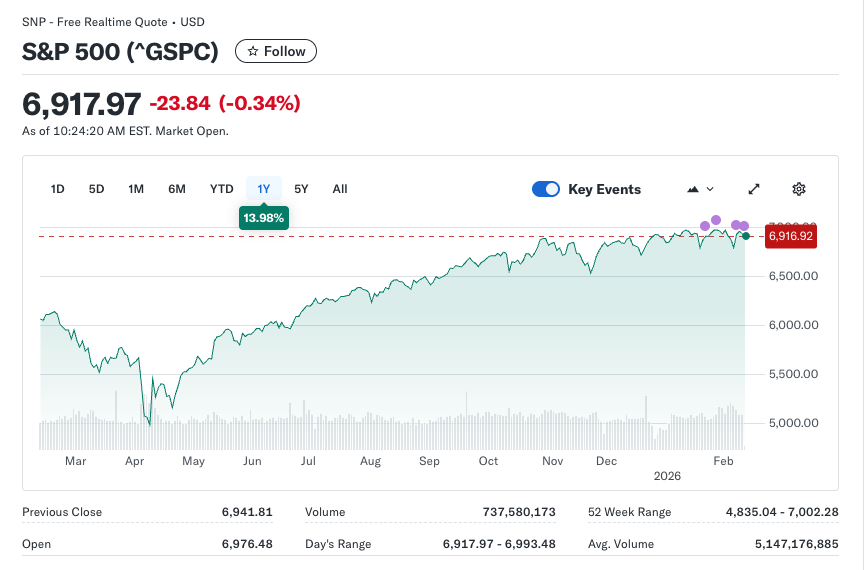The height and width of the screenshot is (570, 866).
Task: Show the 6M chart range
Action: 177,189
